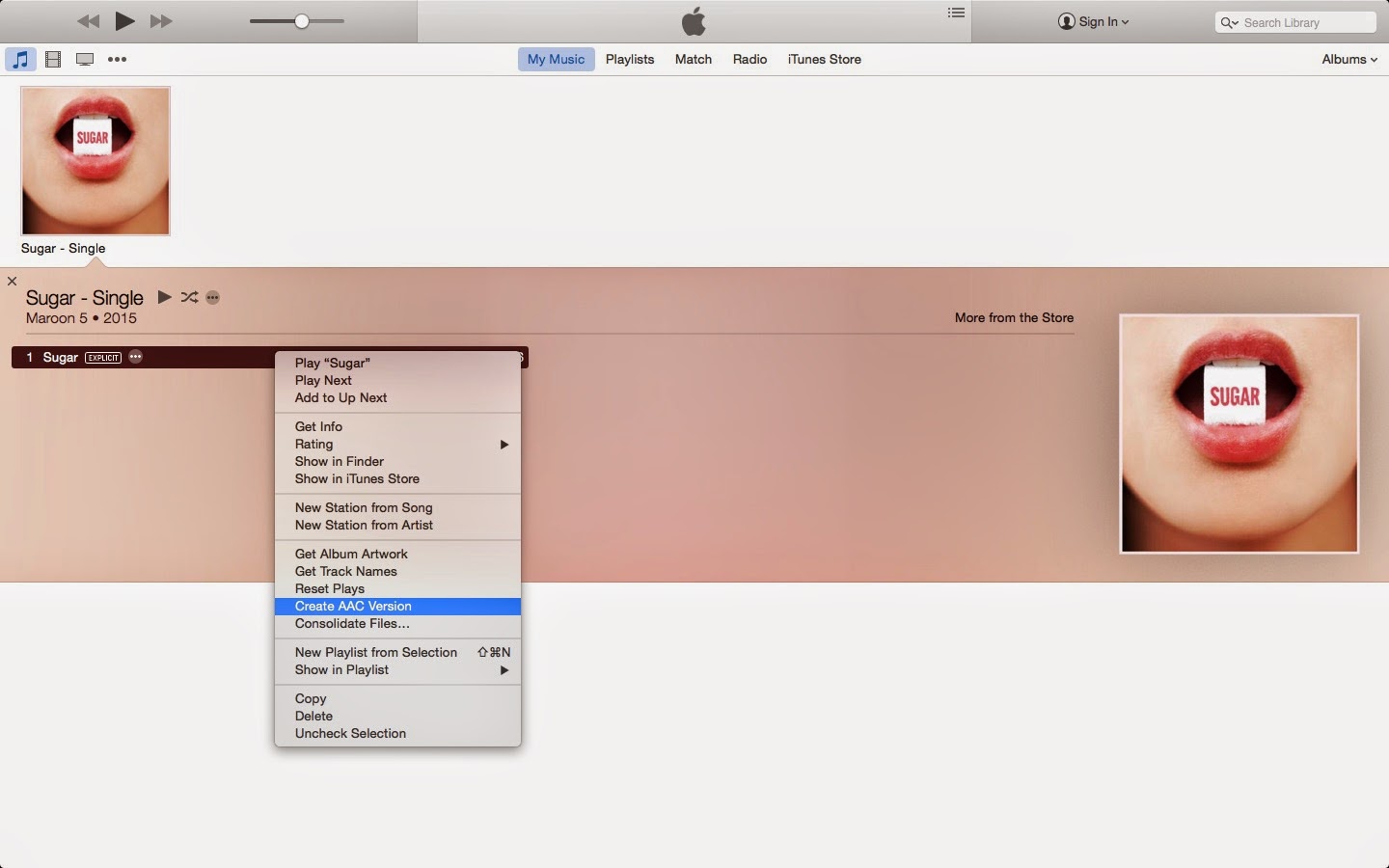Choose New Station from Song
Screen dimensions: 1389x868
point(397,507)
